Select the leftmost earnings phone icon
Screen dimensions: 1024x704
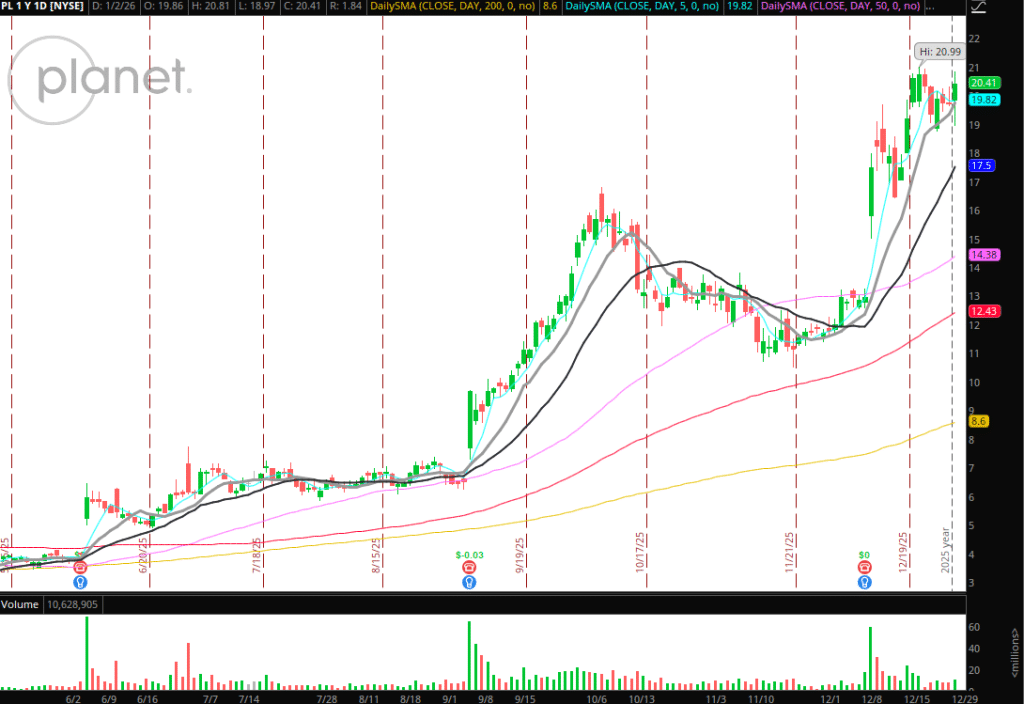tap(80, 567)
